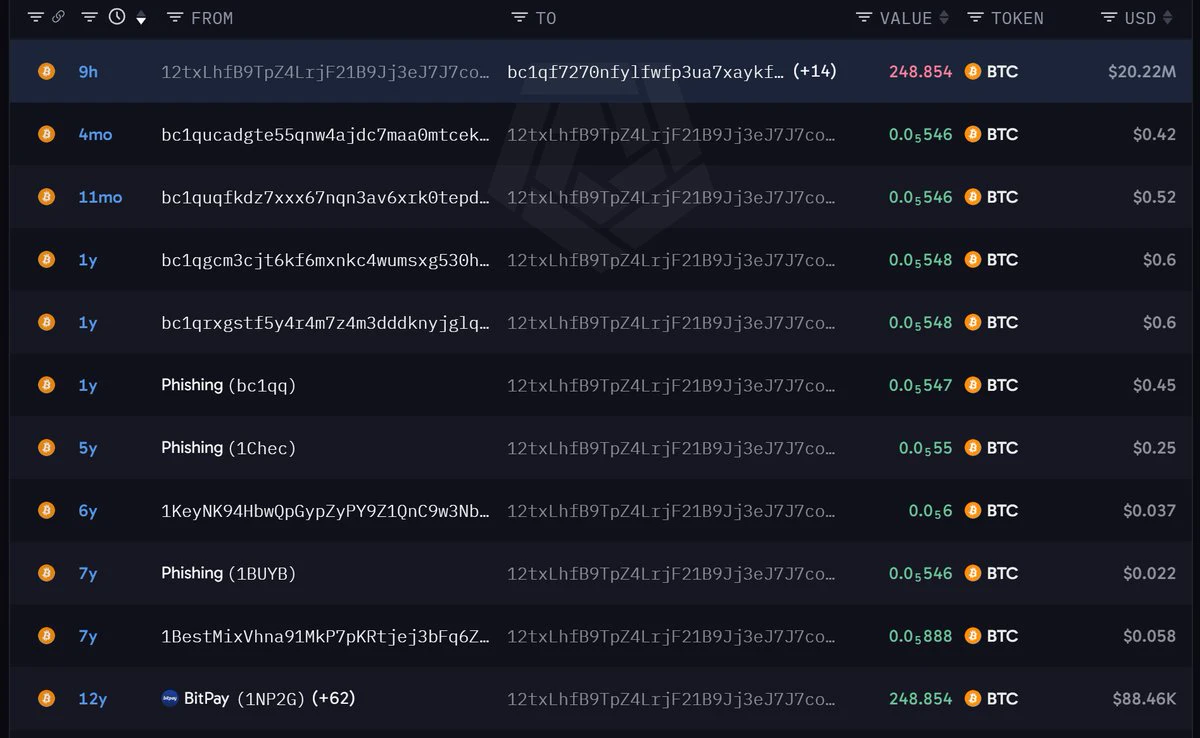
Task: Click the Bitcoin chain icon on the 11mo row
Action: (46, 197)
